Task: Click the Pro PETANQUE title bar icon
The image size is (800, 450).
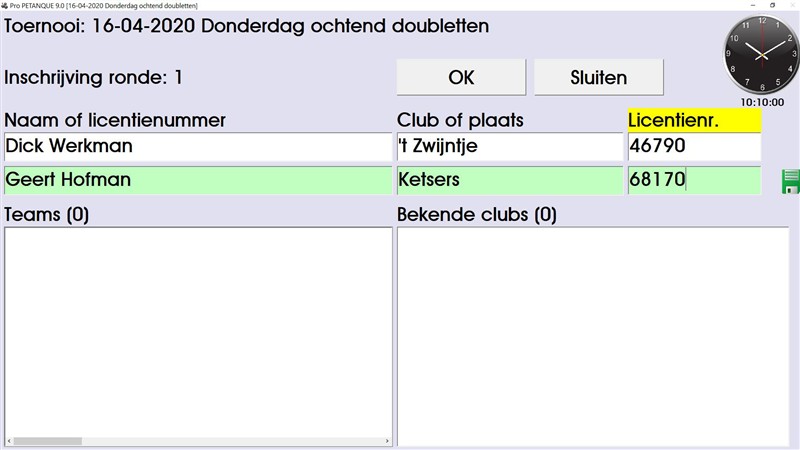Action: click(x=6, y=5)
